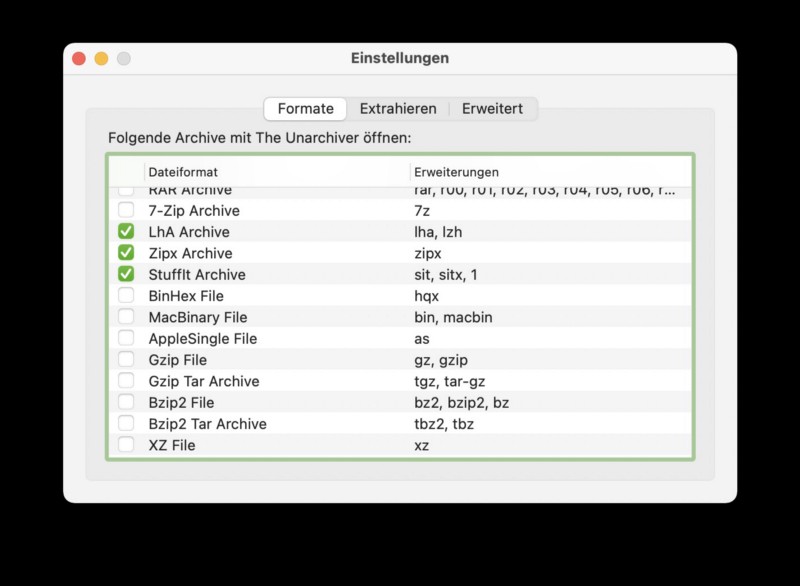Image resolution: width=800 pixels, height=586 pixels.
Task: Check the BinHex File checkbox
Action: pos(126,296)
